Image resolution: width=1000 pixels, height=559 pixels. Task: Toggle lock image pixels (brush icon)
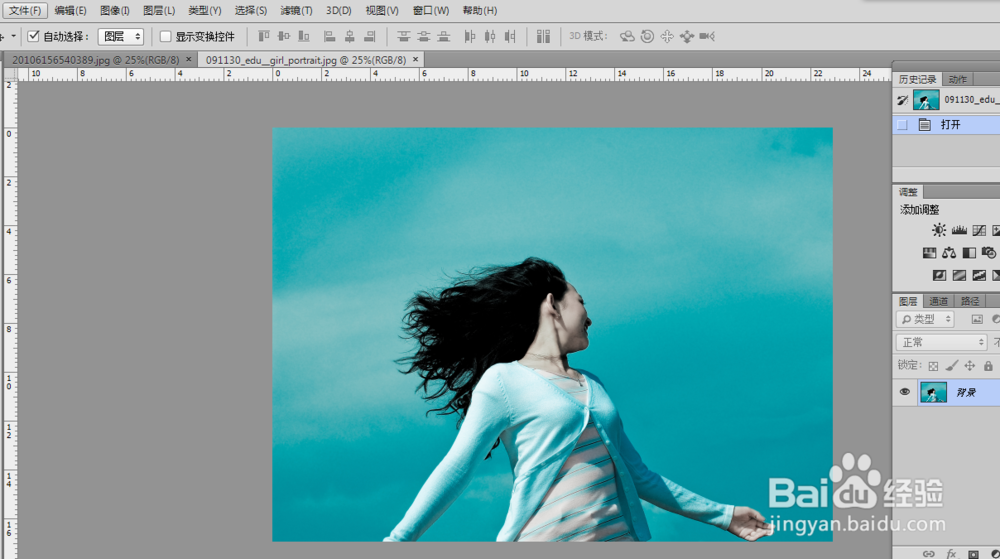[x=952, y=366]
